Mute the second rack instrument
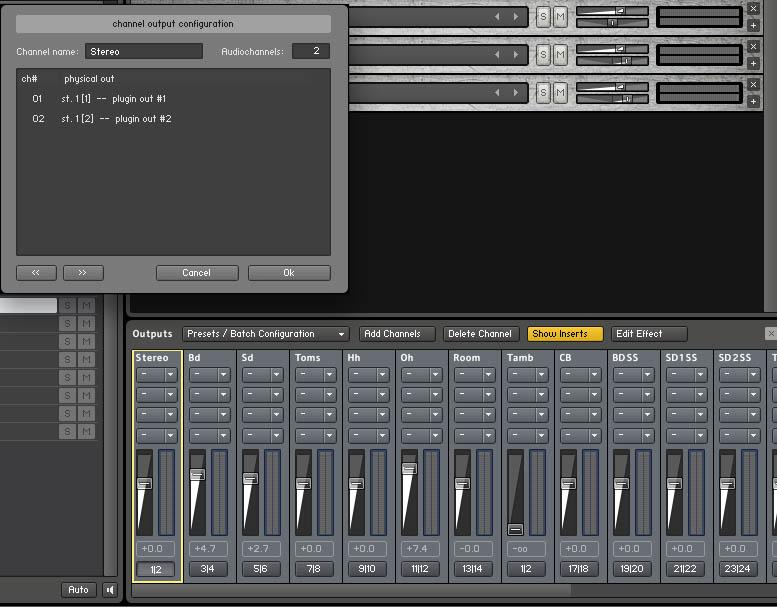 pos(560,55)
